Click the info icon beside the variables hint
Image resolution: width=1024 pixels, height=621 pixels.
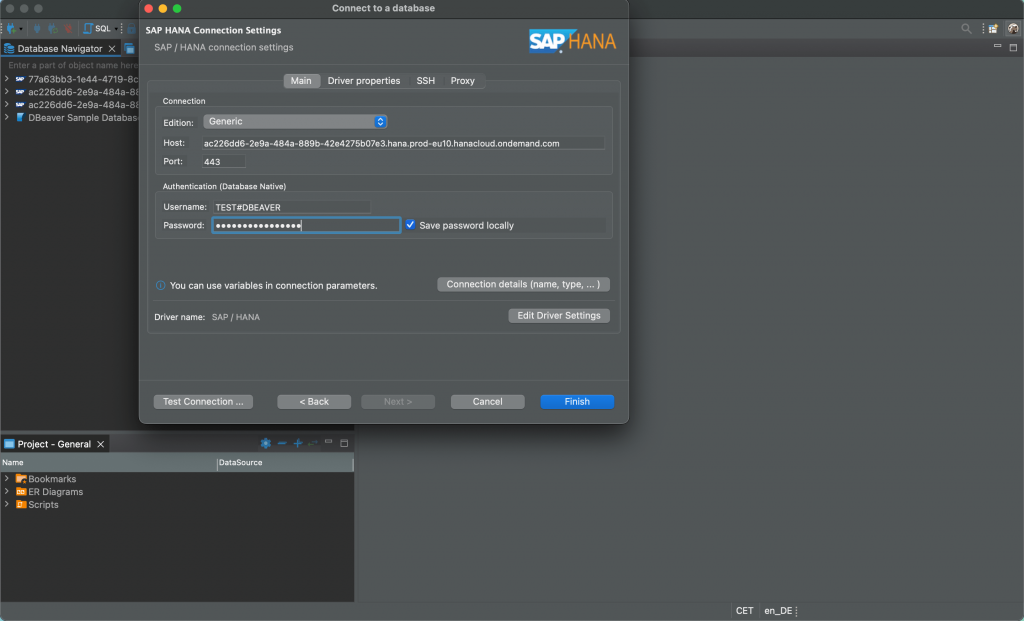pyautogui.click(x=161, y=285)
